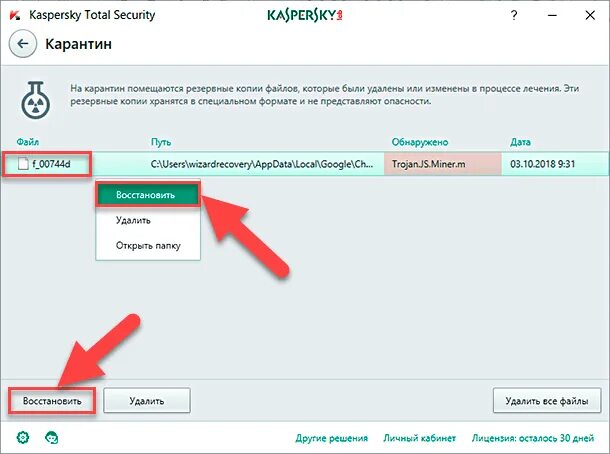
Task: Choose Восстановить in the context menu
Action: click(148, 195)
